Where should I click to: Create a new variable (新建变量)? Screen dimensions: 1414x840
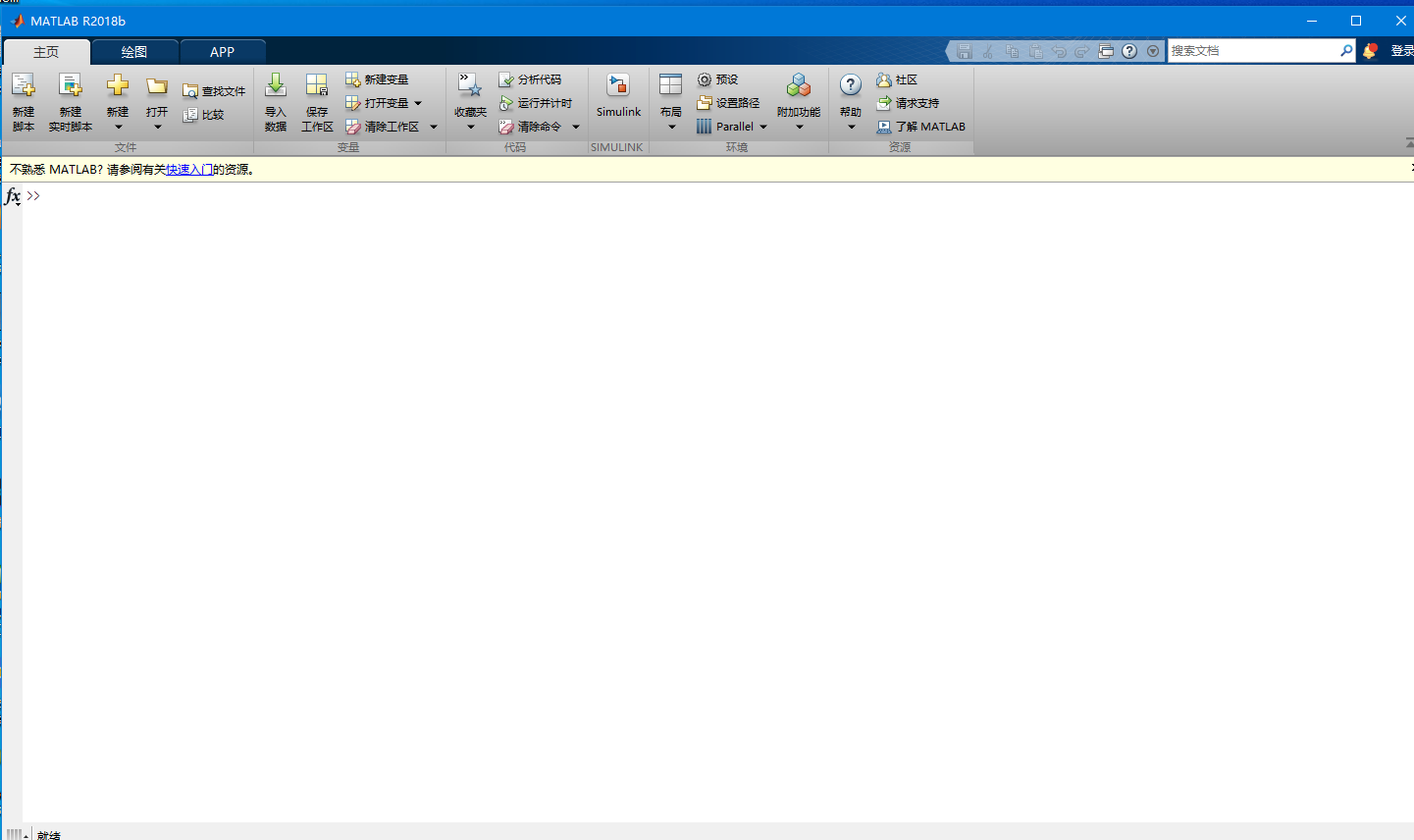(x=377, y=79)
